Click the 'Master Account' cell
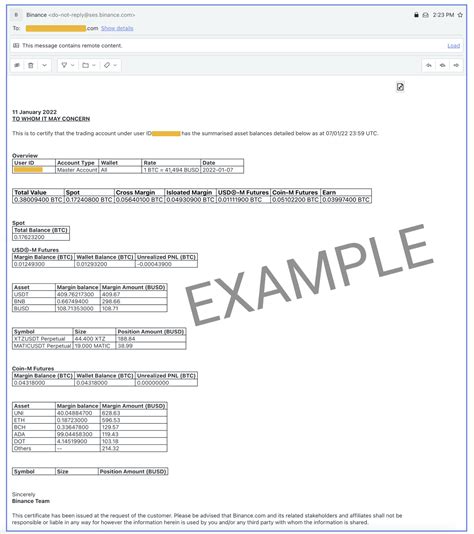Viewport: 474px width, 534px height. 77,170
